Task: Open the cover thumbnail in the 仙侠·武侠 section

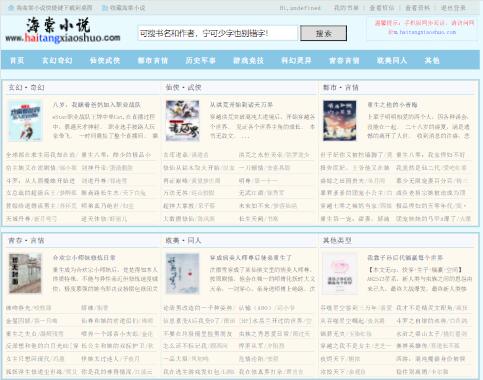Action: coord(183,121)
